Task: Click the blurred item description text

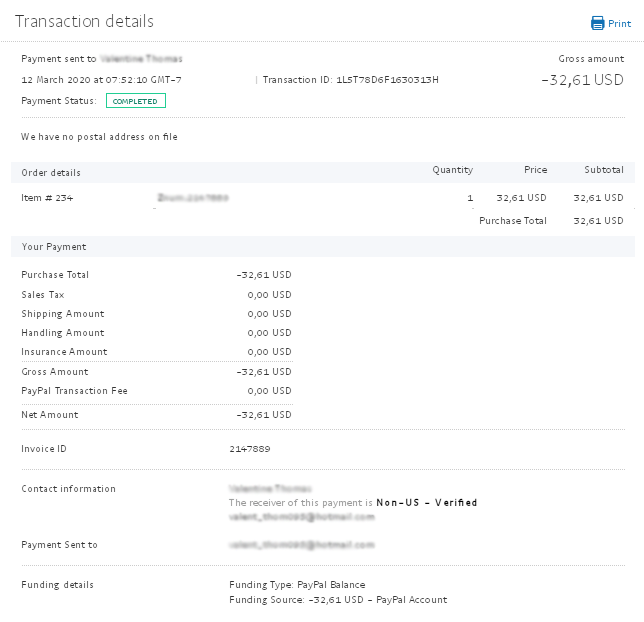Action: pyautogui.click(x=193, y=198)
